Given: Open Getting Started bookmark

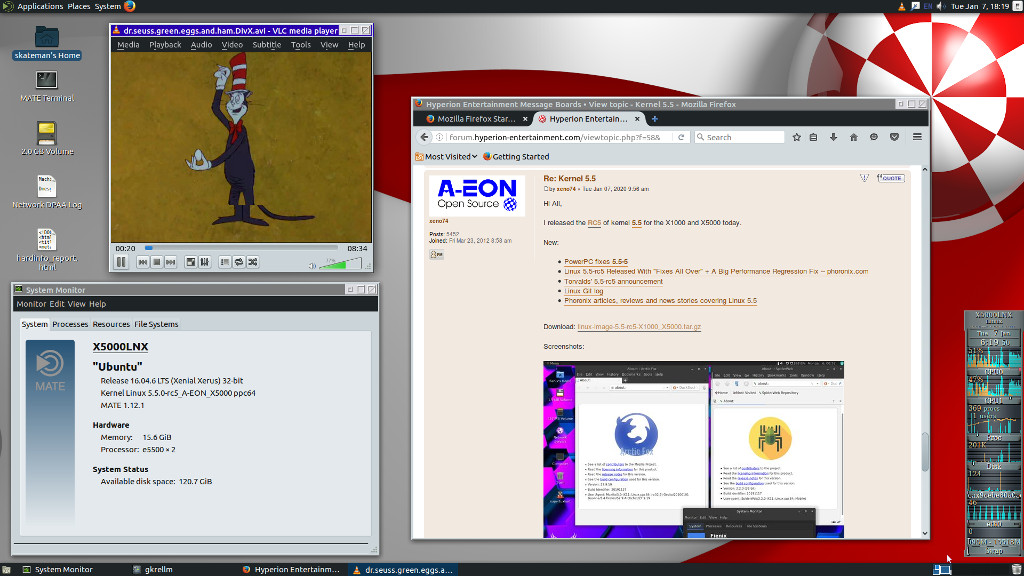Looking at the screenshot, I should (x=516, y=157).
